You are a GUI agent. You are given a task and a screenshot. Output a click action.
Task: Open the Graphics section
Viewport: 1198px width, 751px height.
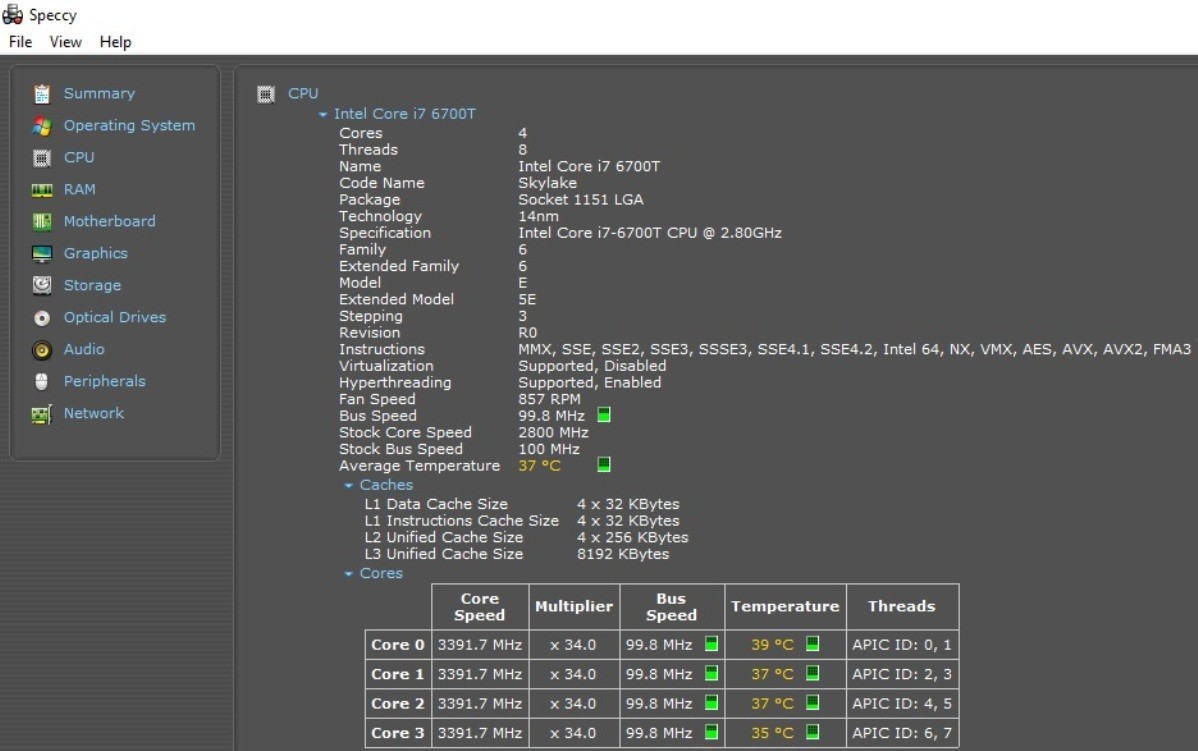click(96, 254)
